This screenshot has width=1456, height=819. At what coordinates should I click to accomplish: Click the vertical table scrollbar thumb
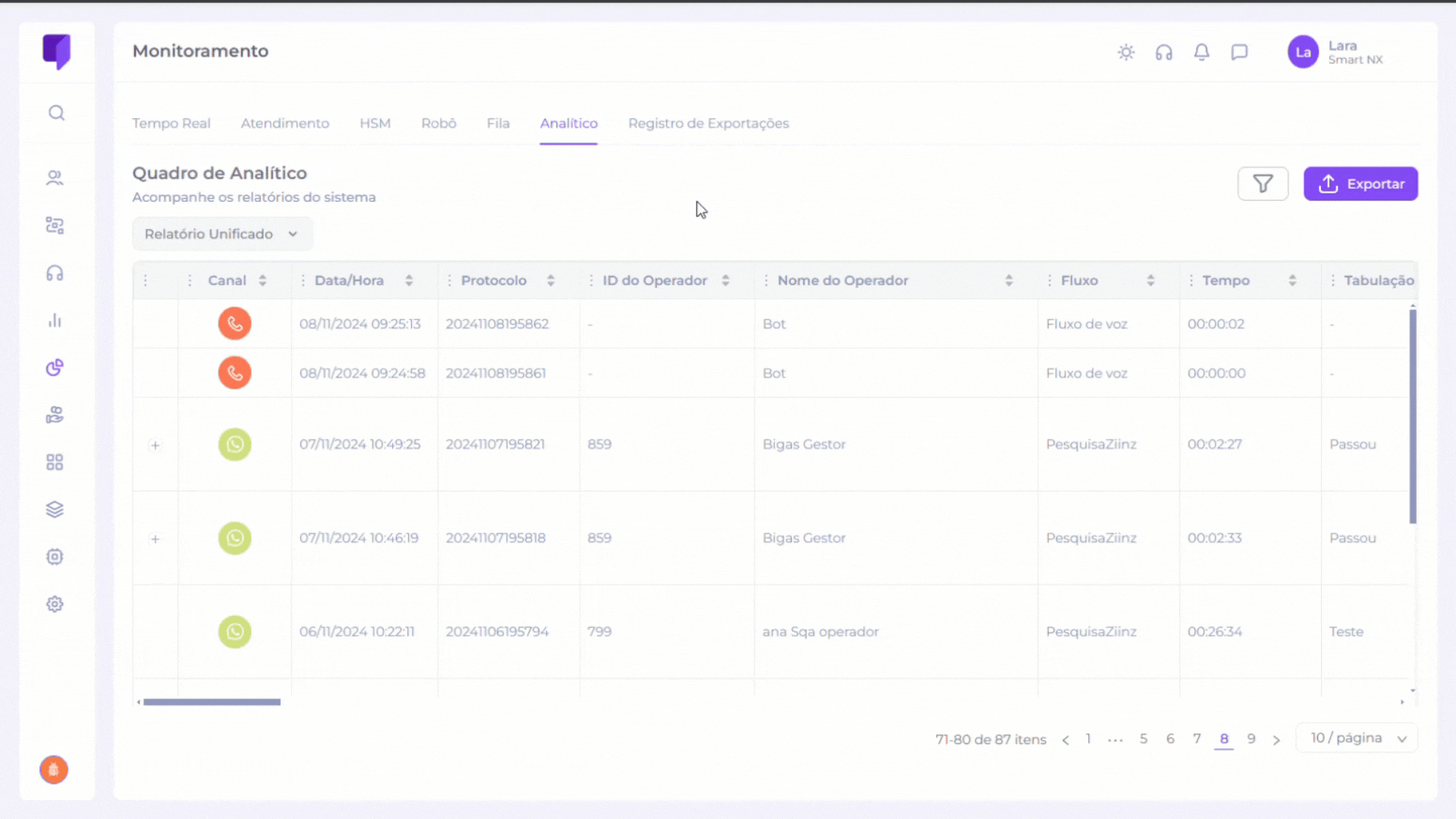pyautogui.click(x=1413, y=416)
